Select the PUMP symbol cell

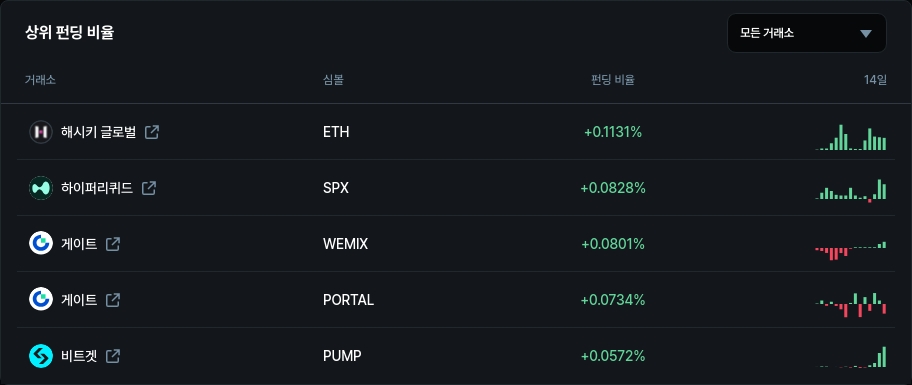tap(342, 355)
